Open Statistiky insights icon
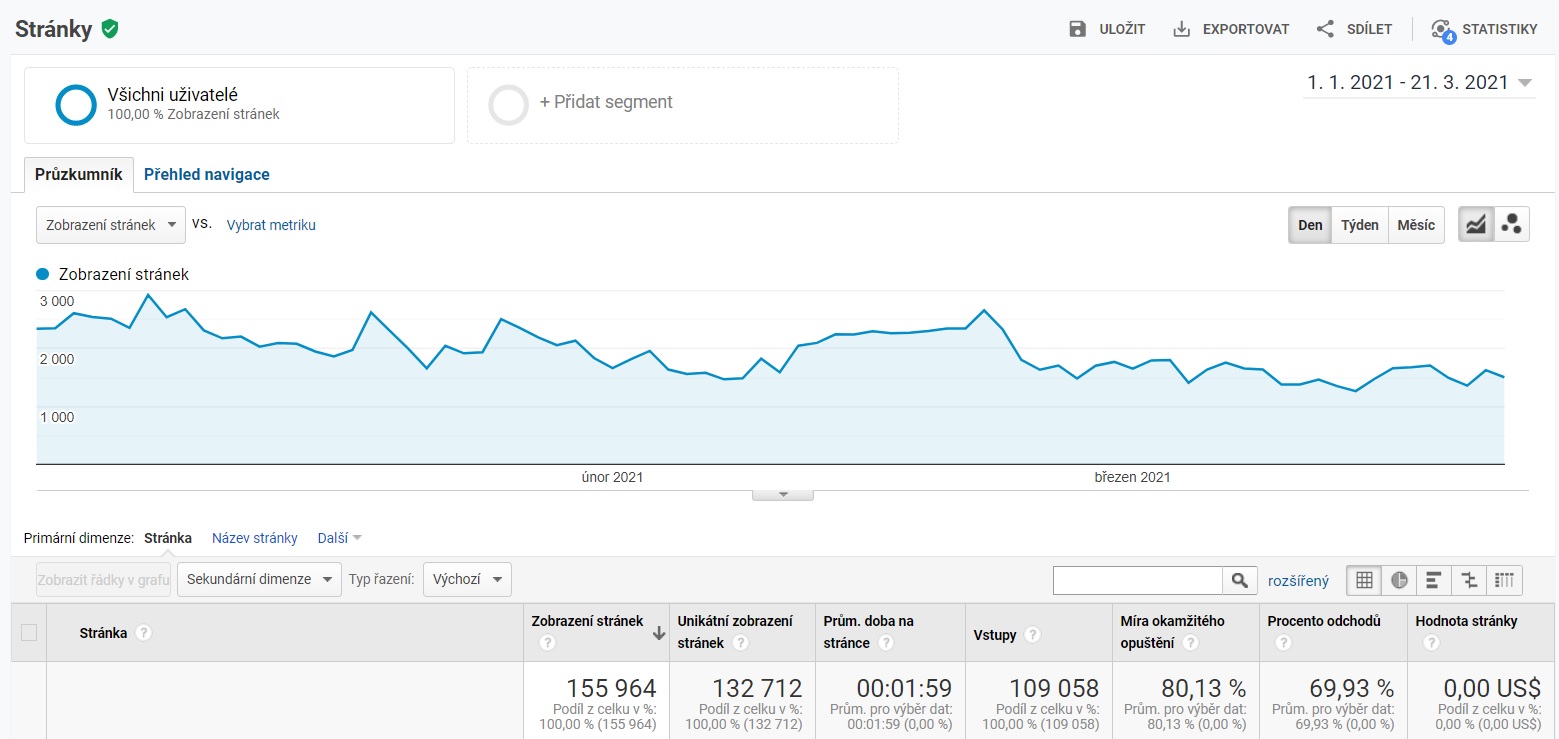Screen dimensions: 1559x739 (x=1442, y=30)
